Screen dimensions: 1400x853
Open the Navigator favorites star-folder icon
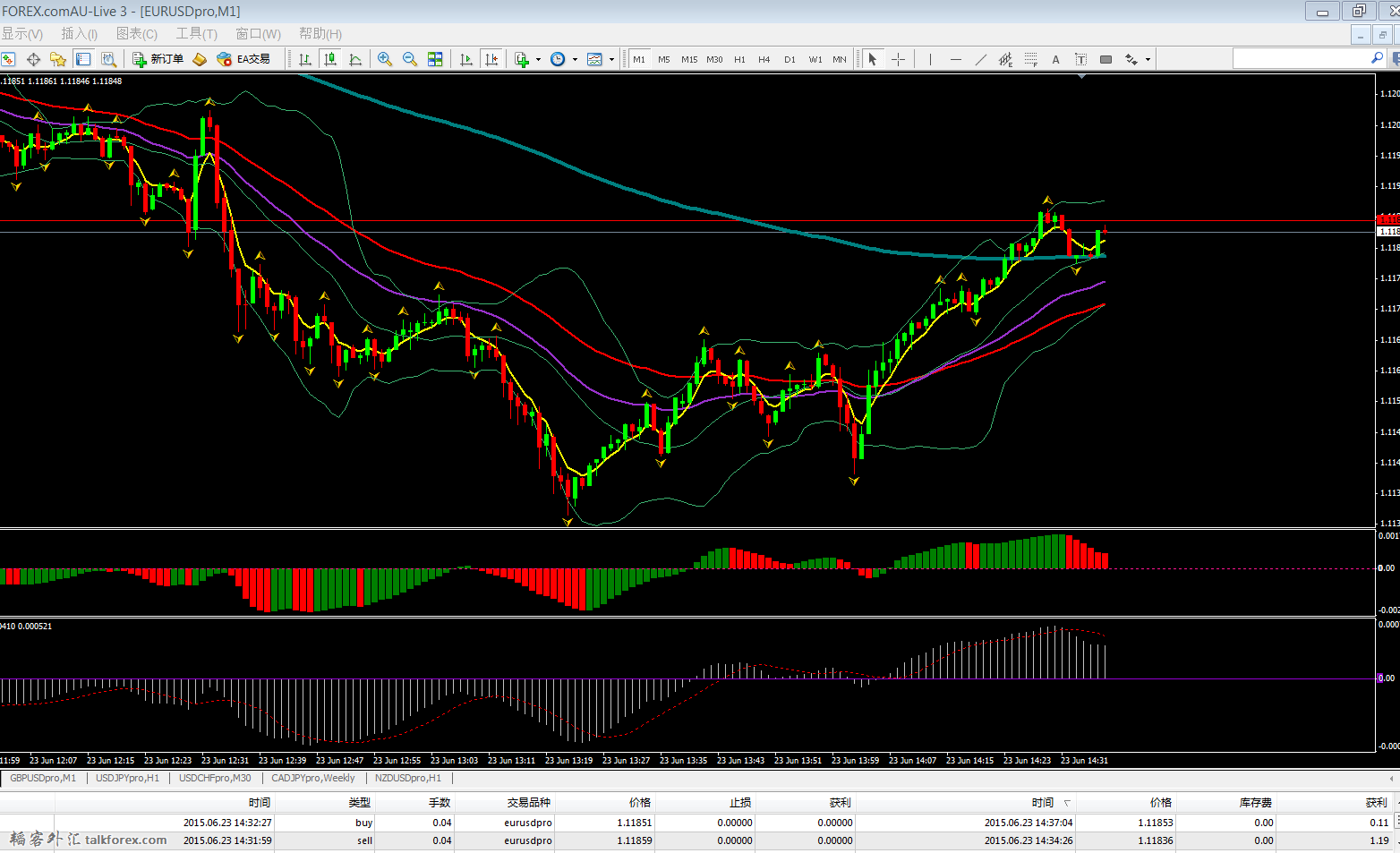coord(58,59)
